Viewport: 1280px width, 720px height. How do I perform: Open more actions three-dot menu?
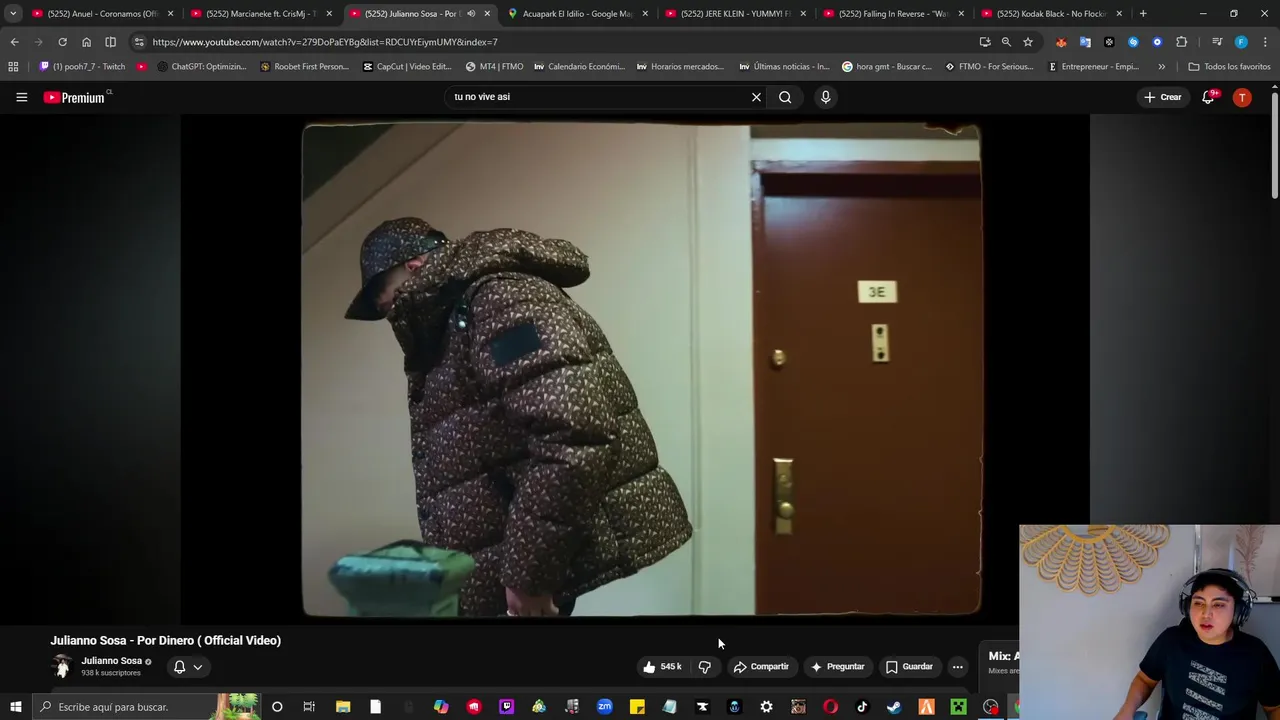(957, 667)
